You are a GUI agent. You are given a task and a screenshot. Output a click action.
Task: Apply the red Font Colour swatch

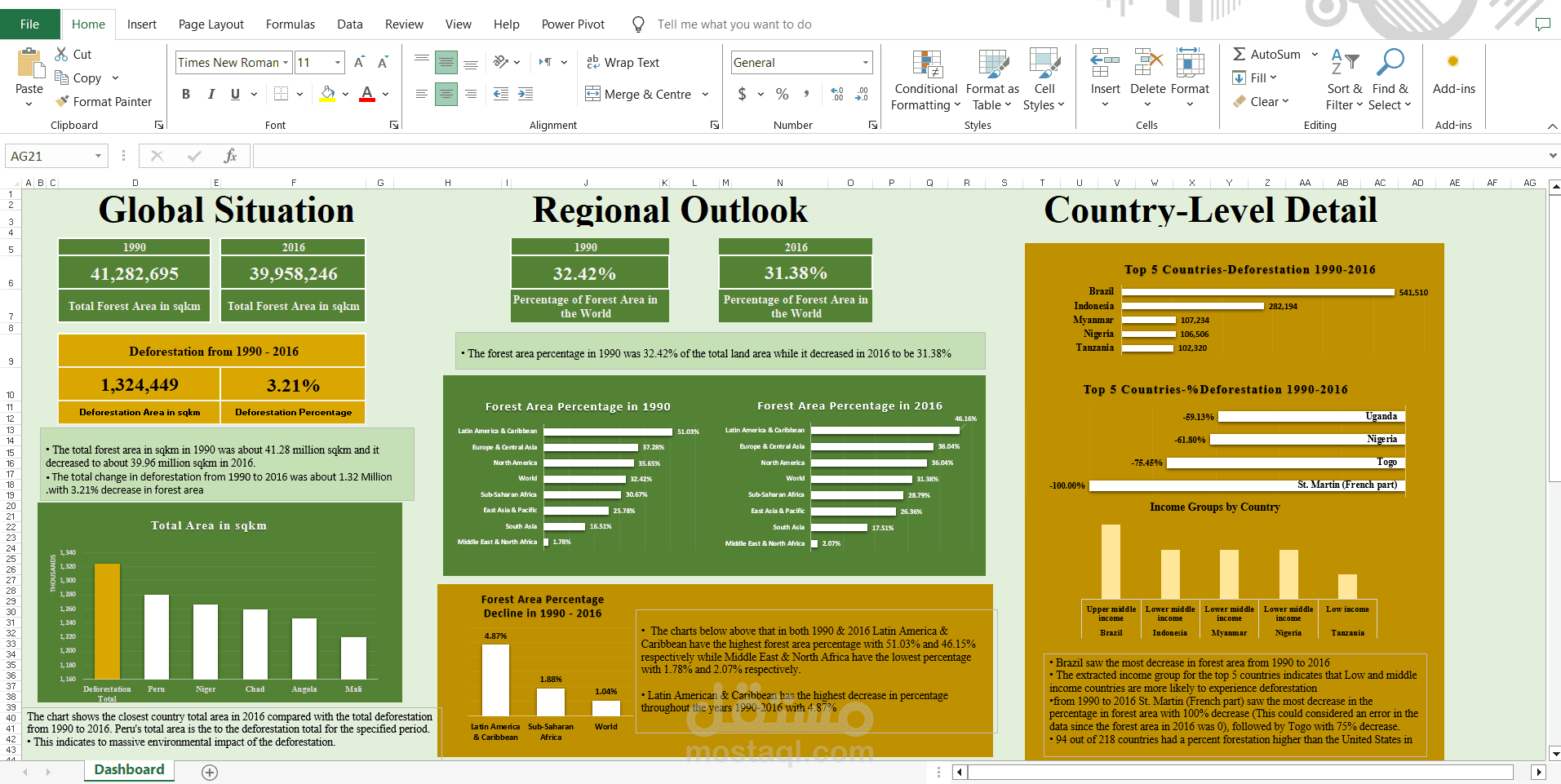click(367, 94)
